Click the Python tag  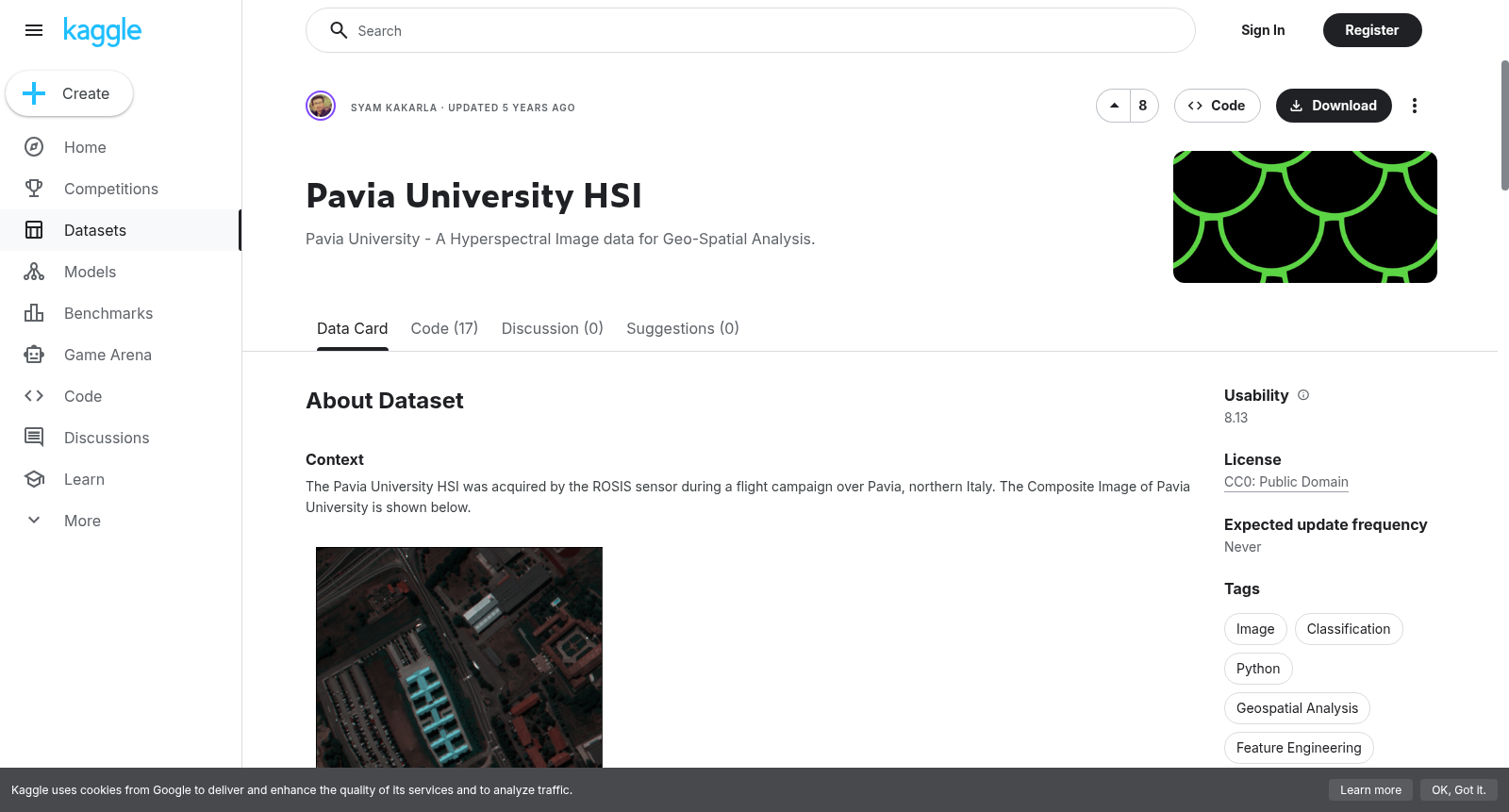[x=1258, y=669]
